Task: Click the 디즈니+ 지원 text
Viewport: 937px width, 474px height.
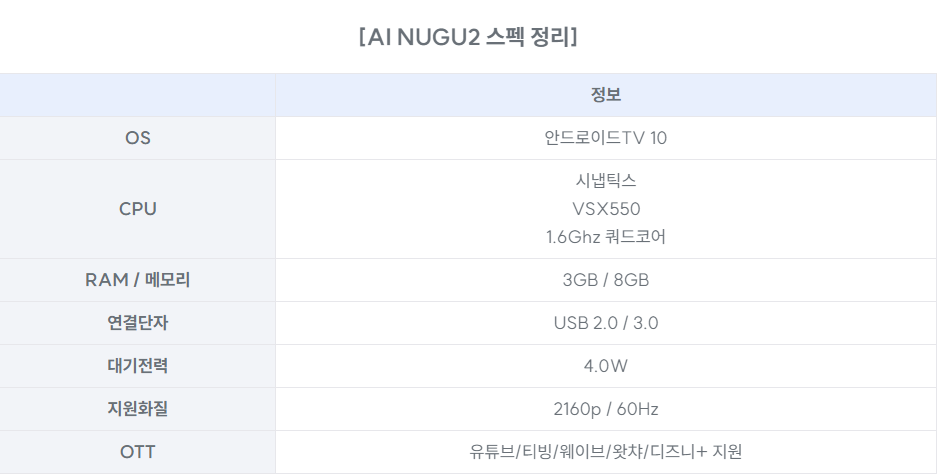Action: coord(696,452)
